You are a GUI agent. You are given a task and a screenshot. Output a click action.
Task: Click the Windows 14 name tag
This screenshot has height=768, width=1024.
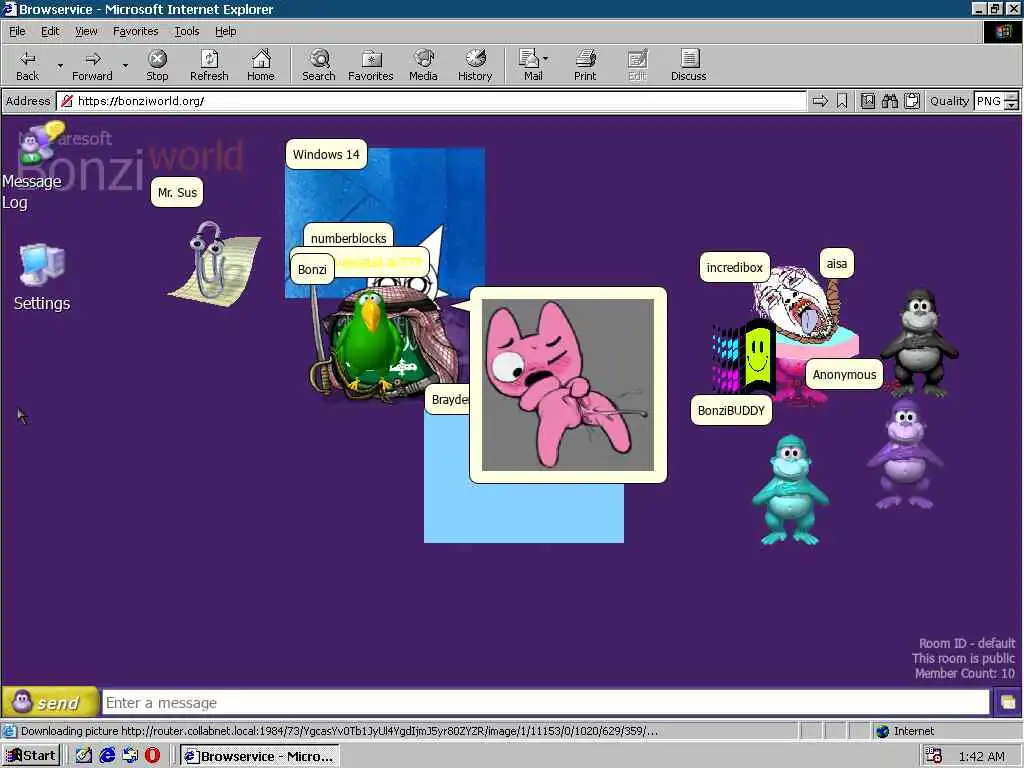(326, 154)
